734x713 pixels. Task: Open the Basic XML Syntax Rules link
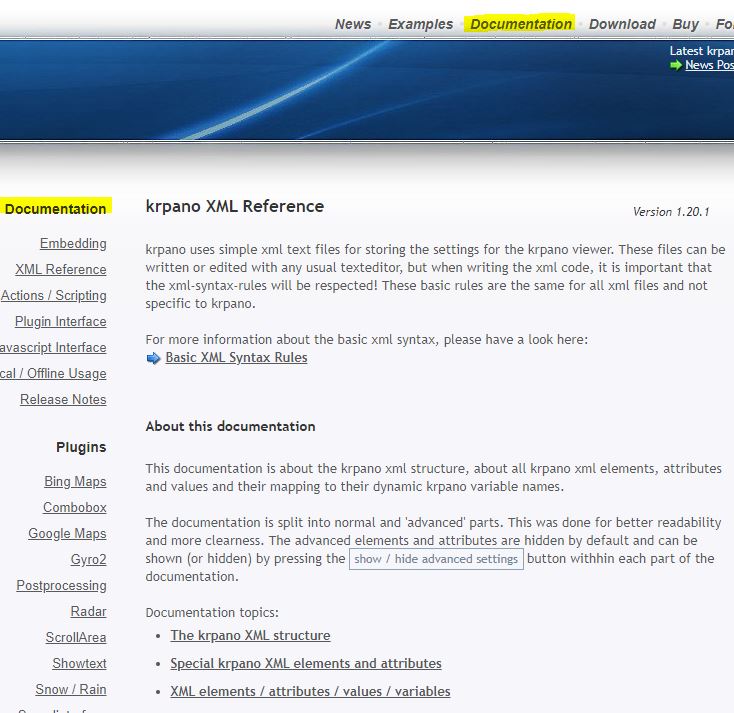pyautogui.click(x=236, y=358)
